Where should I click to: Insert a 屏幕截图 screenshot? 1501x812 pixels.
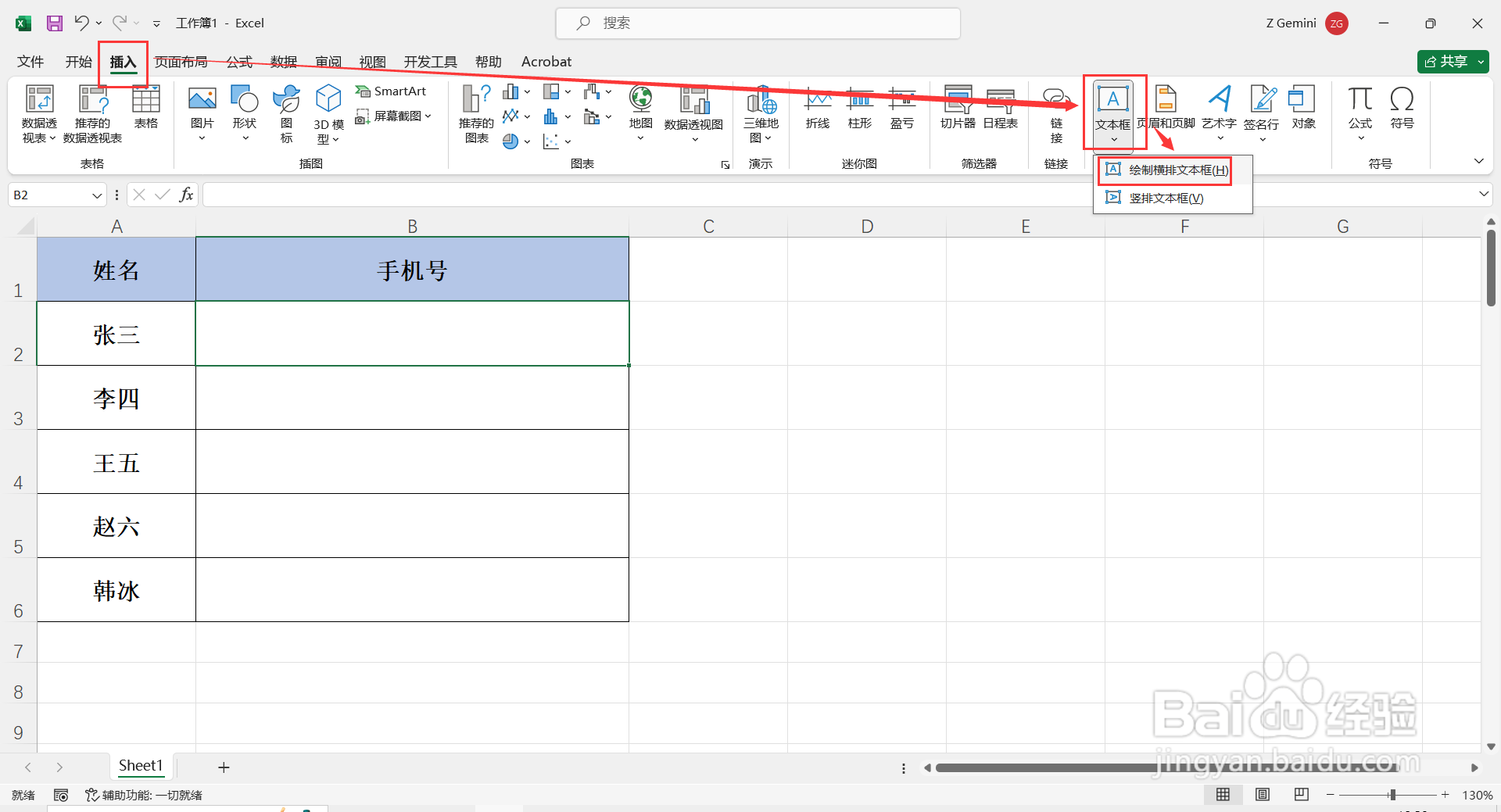[394, 116]
